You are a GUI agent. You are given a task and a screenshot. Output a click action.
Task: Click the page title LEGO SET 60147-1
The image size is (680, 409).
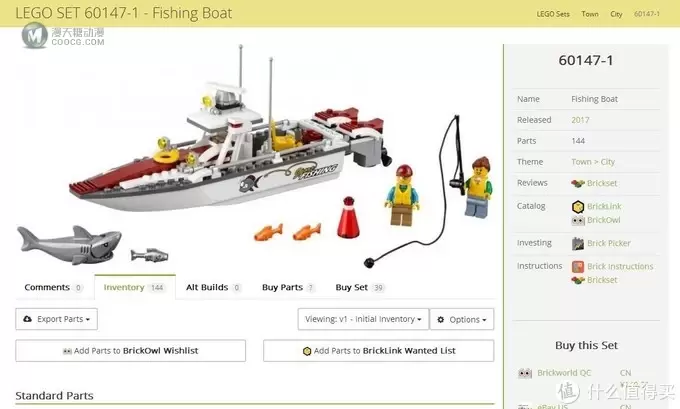pyautogui.click(x=124, y=13)
